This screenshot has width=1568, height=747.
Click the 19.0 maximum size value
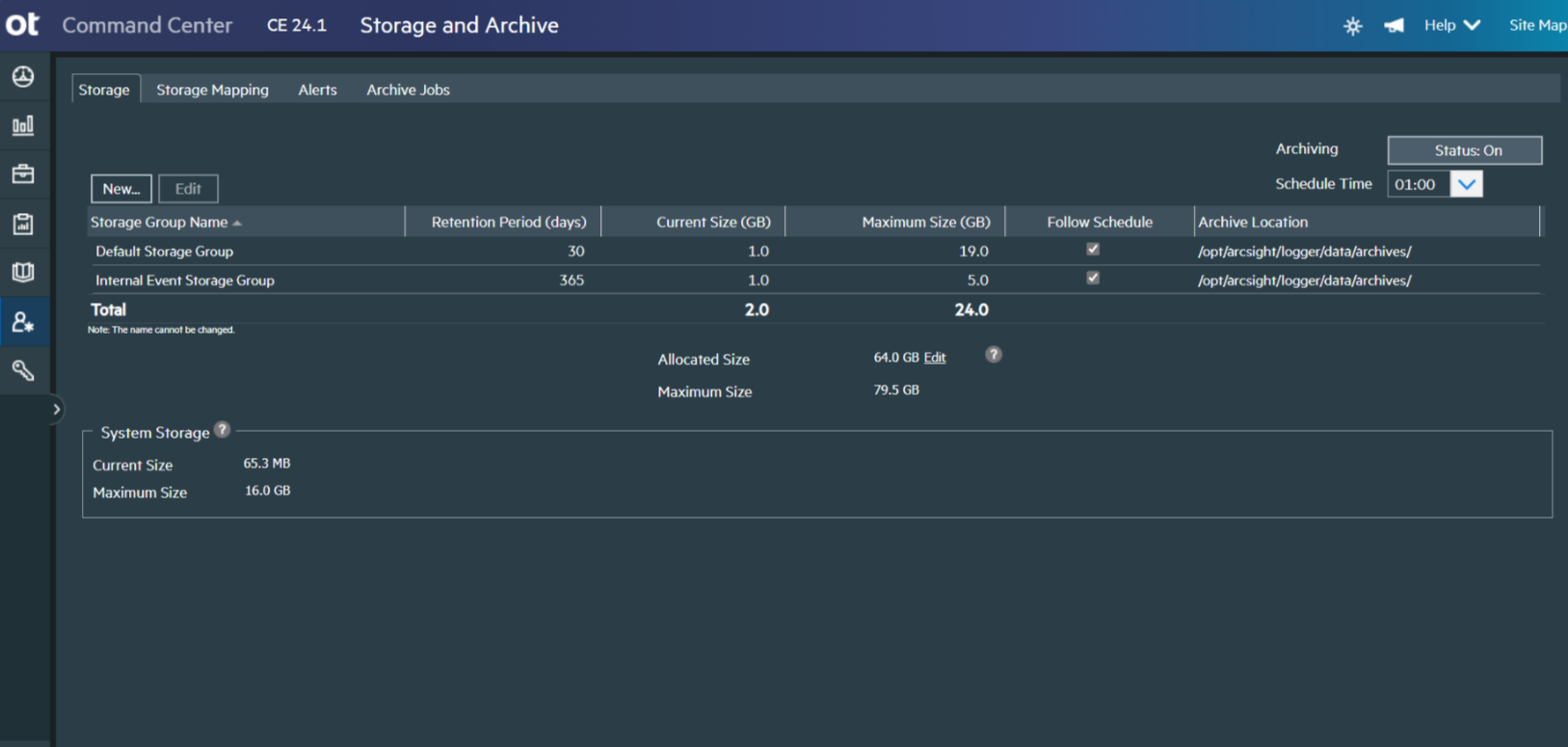tap(973, 252)
